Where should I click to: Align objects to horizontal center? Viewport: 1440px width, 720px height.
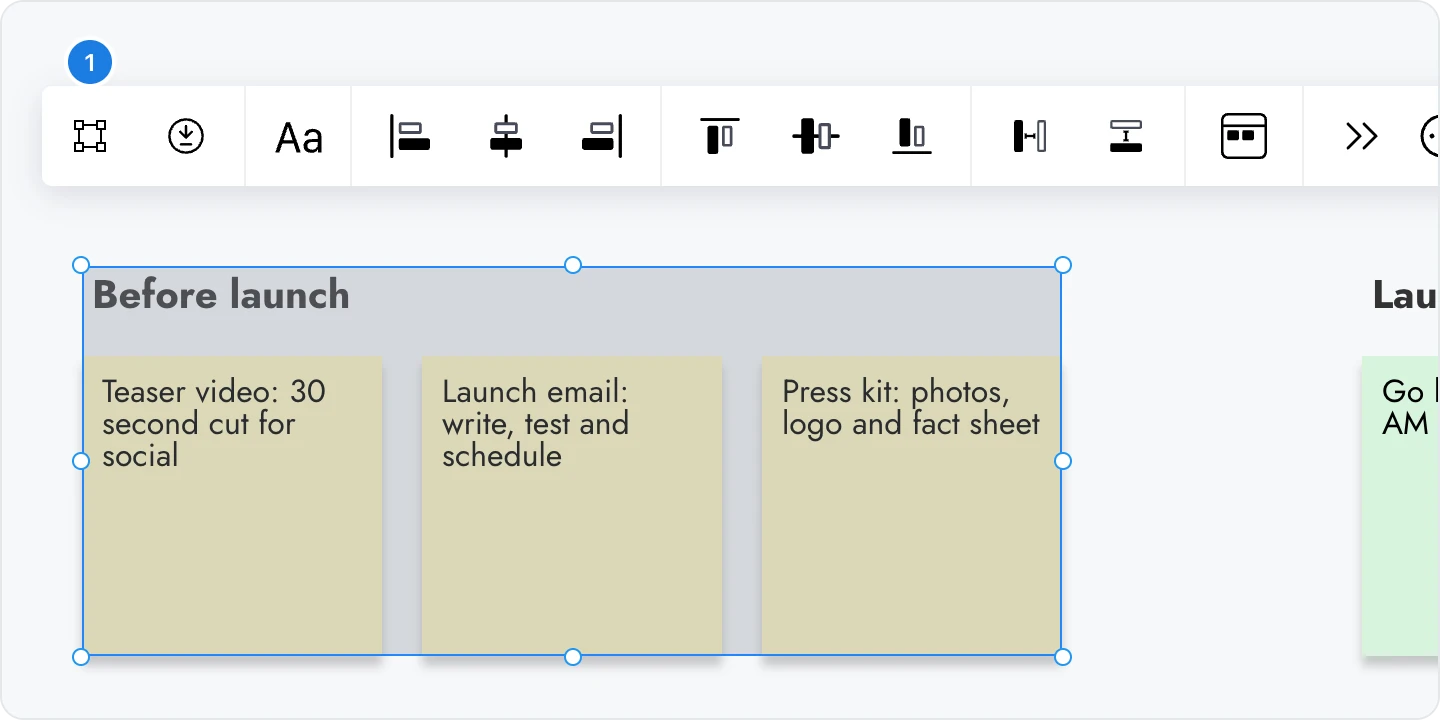pos(506,136)
